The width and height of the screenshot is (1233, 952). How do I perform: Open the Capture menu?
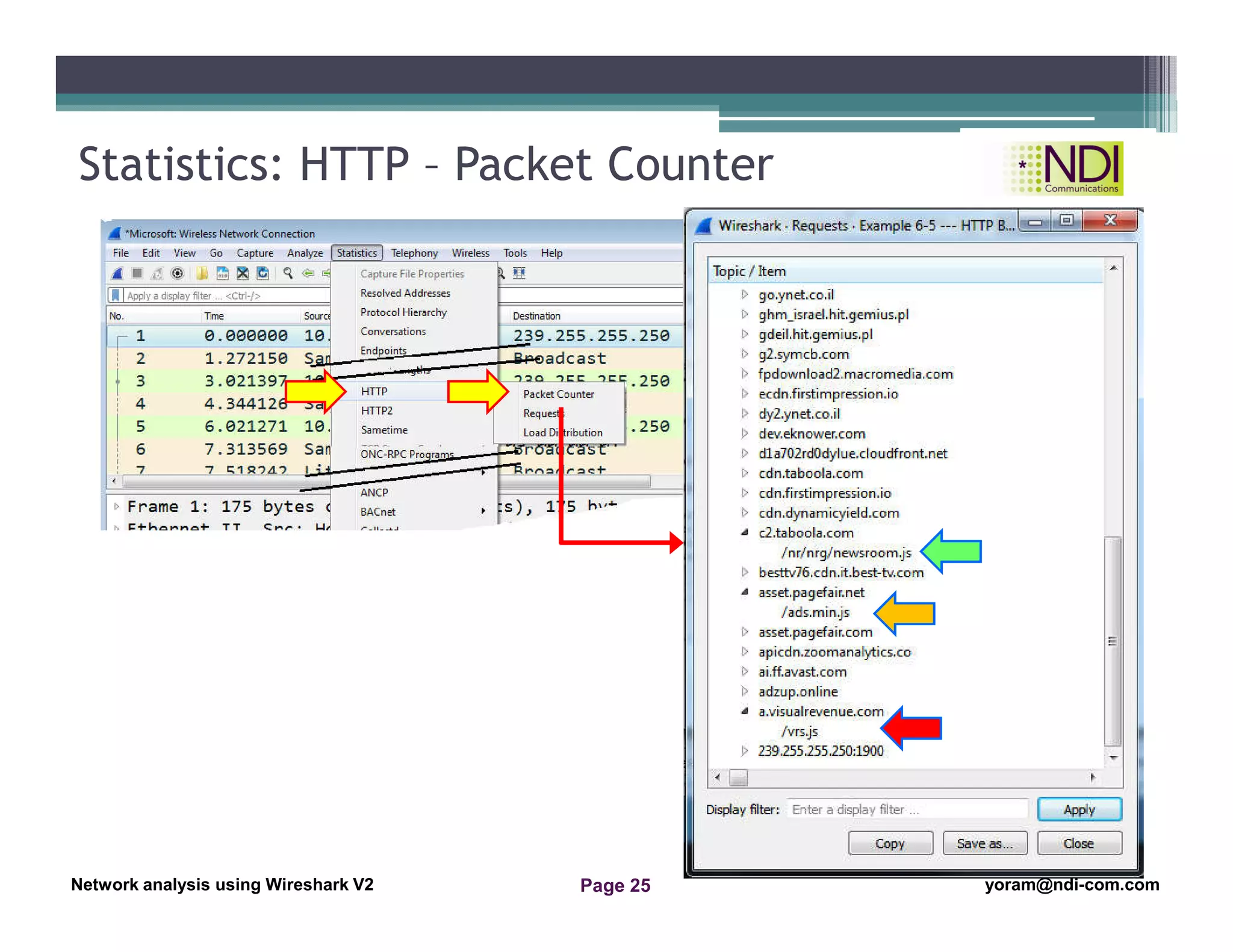click(x=255, y=253)
